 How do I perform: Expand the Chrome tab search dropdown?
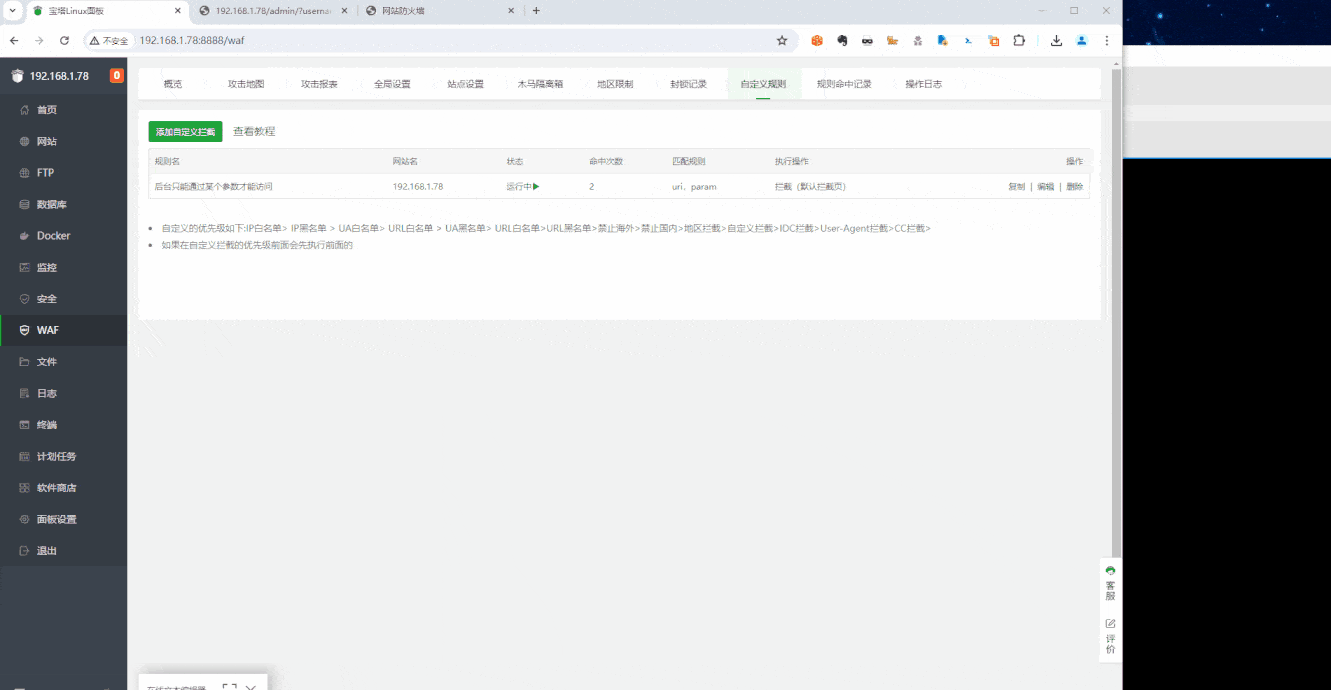(x=12, y=11)
